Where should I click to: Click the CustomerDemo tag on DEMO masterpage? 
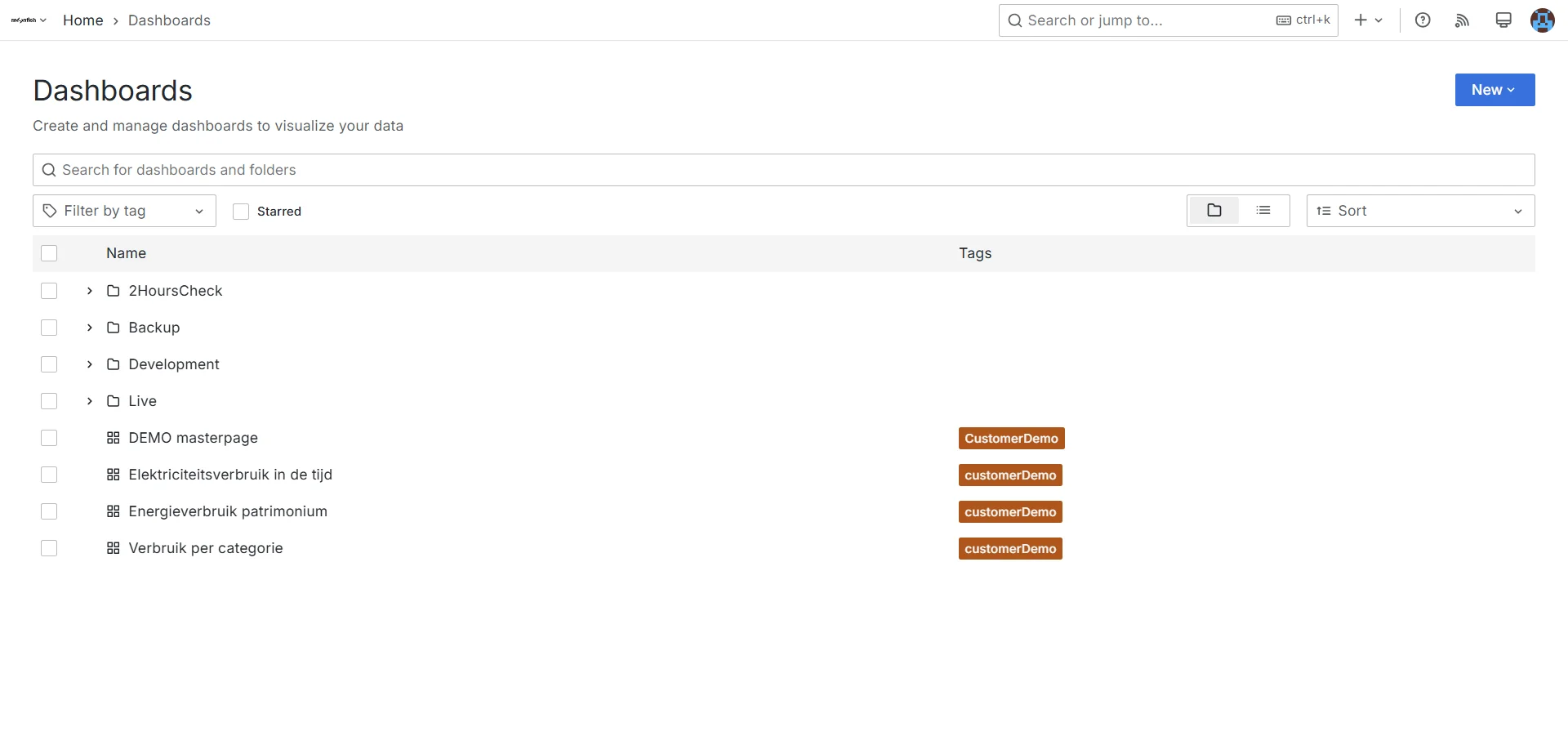coord(1010,438)
